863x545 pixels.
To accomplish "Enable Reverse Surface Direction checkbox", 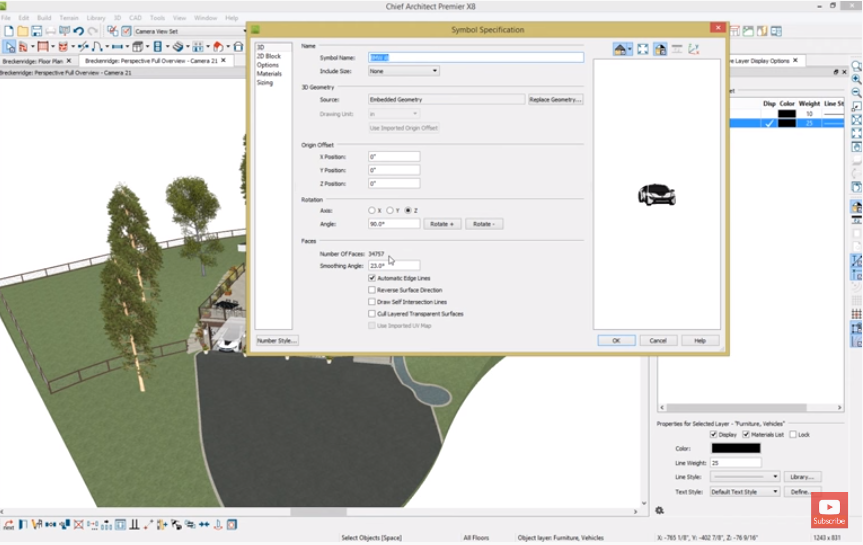I will click(x=372, y=290).
